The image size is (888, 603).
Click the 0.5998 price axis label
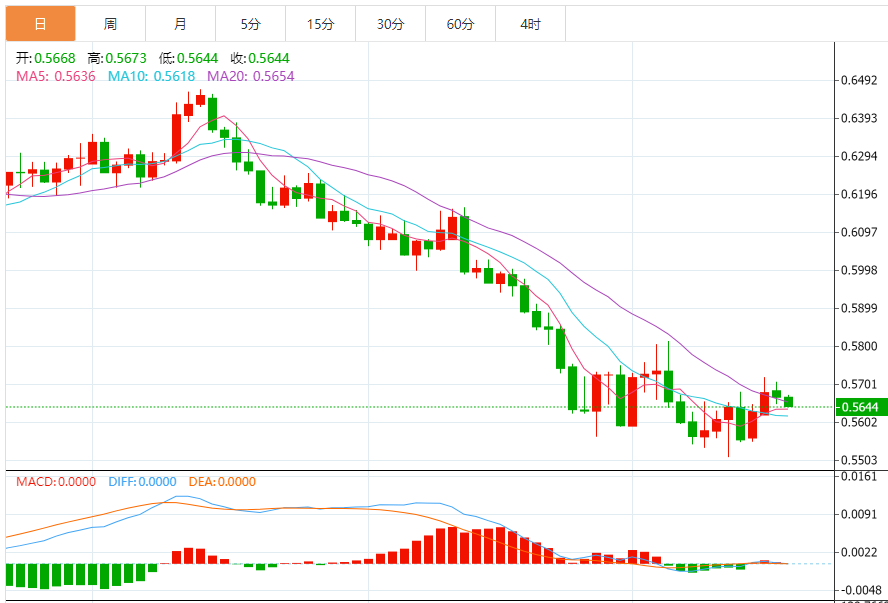pyautogui.click(x=859, y=271)
